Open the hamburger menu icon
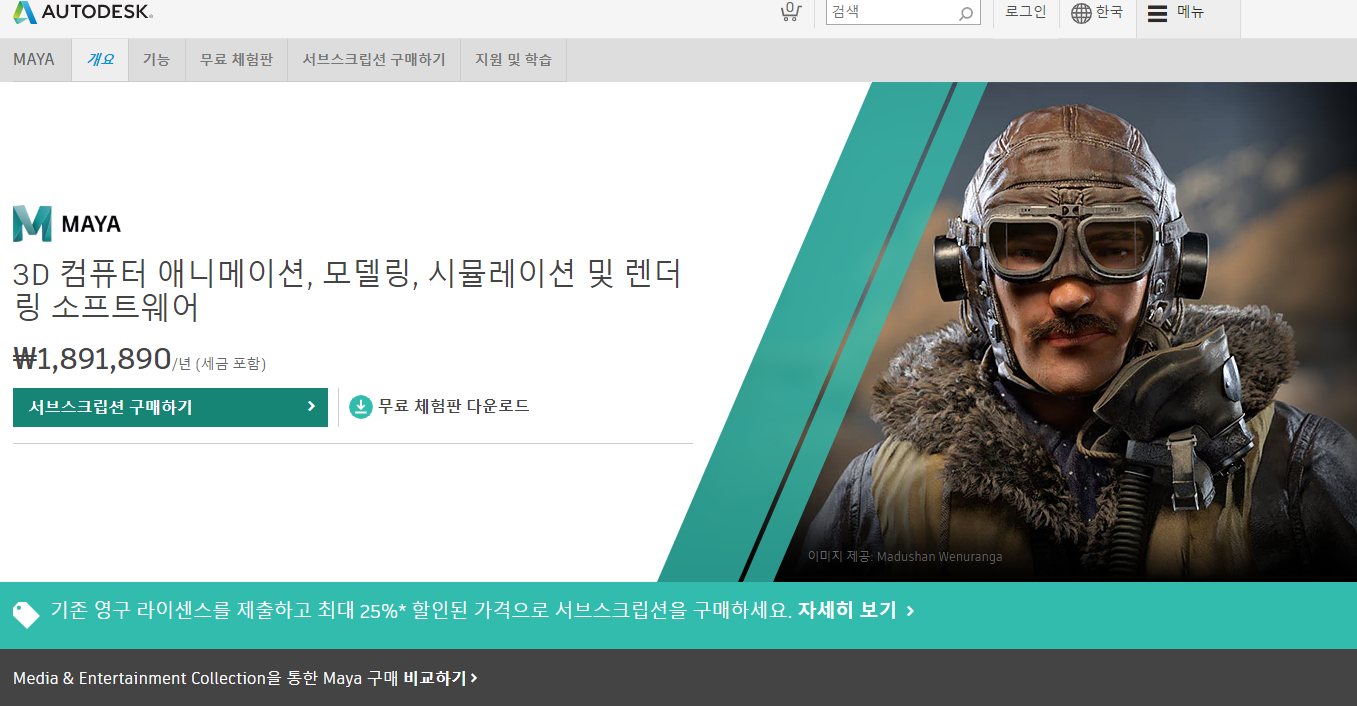 click(x=1157, y=13)
